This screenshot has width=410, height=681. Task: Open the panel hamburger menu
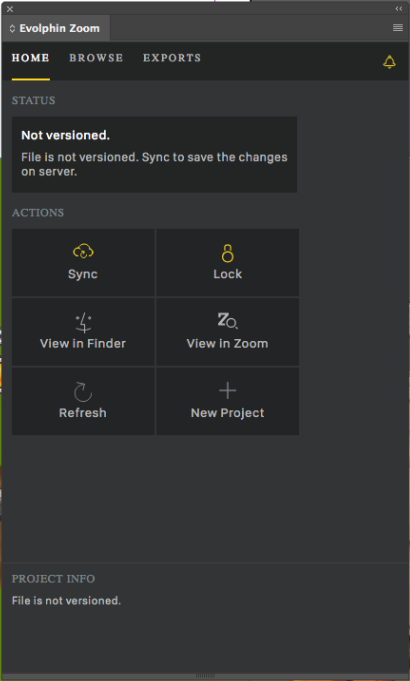point(397,28)
